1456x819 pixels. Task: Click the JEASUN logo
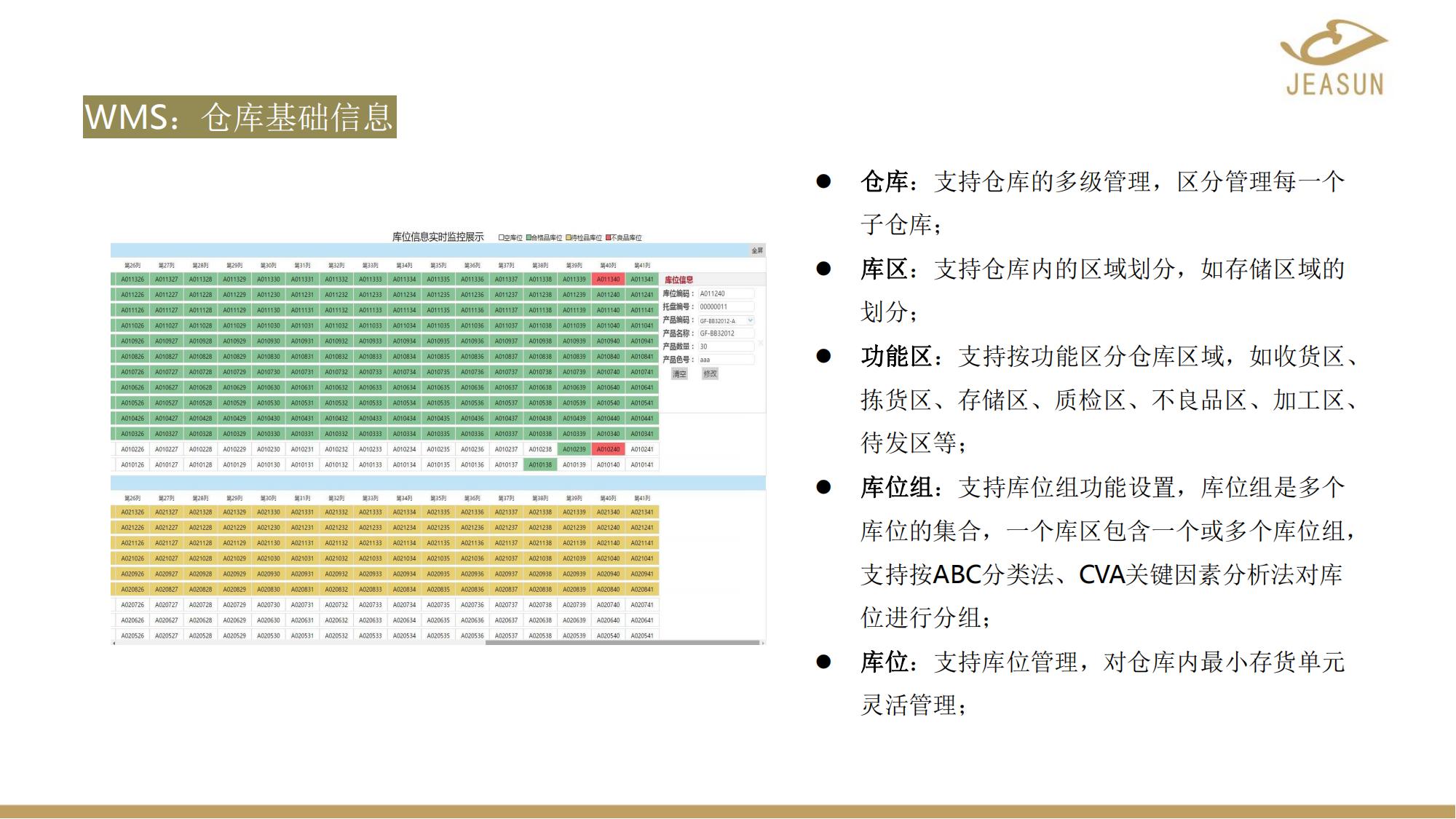[1334, 58]
